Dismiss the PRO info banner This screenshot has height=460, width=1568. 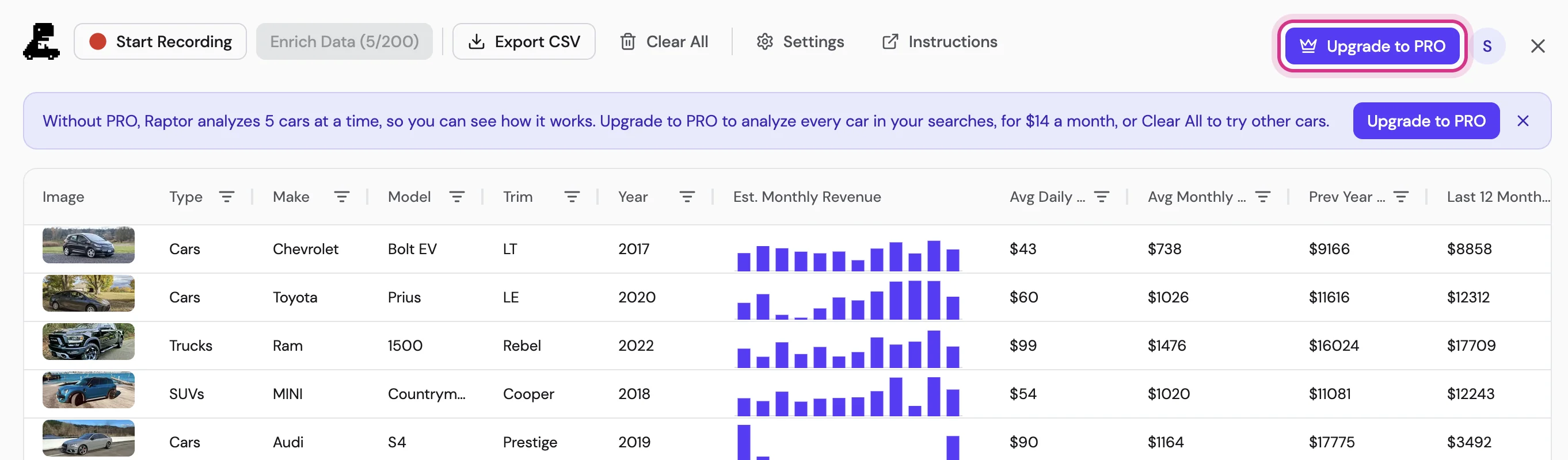(1523, 121)
